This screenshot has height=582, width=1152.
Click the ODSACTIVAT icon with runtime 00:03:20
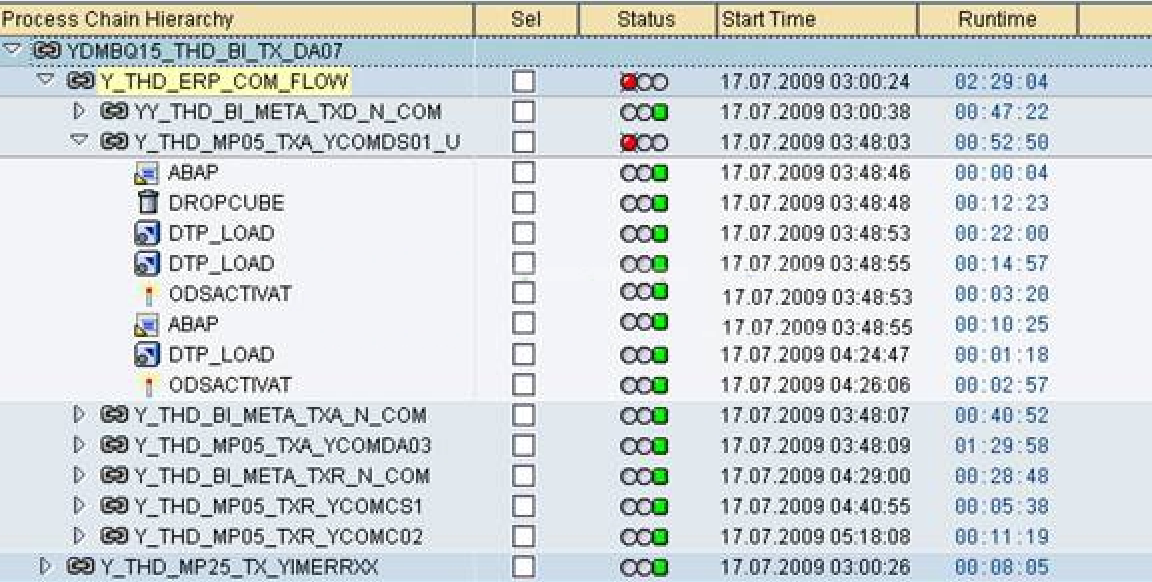click(148, 295)
